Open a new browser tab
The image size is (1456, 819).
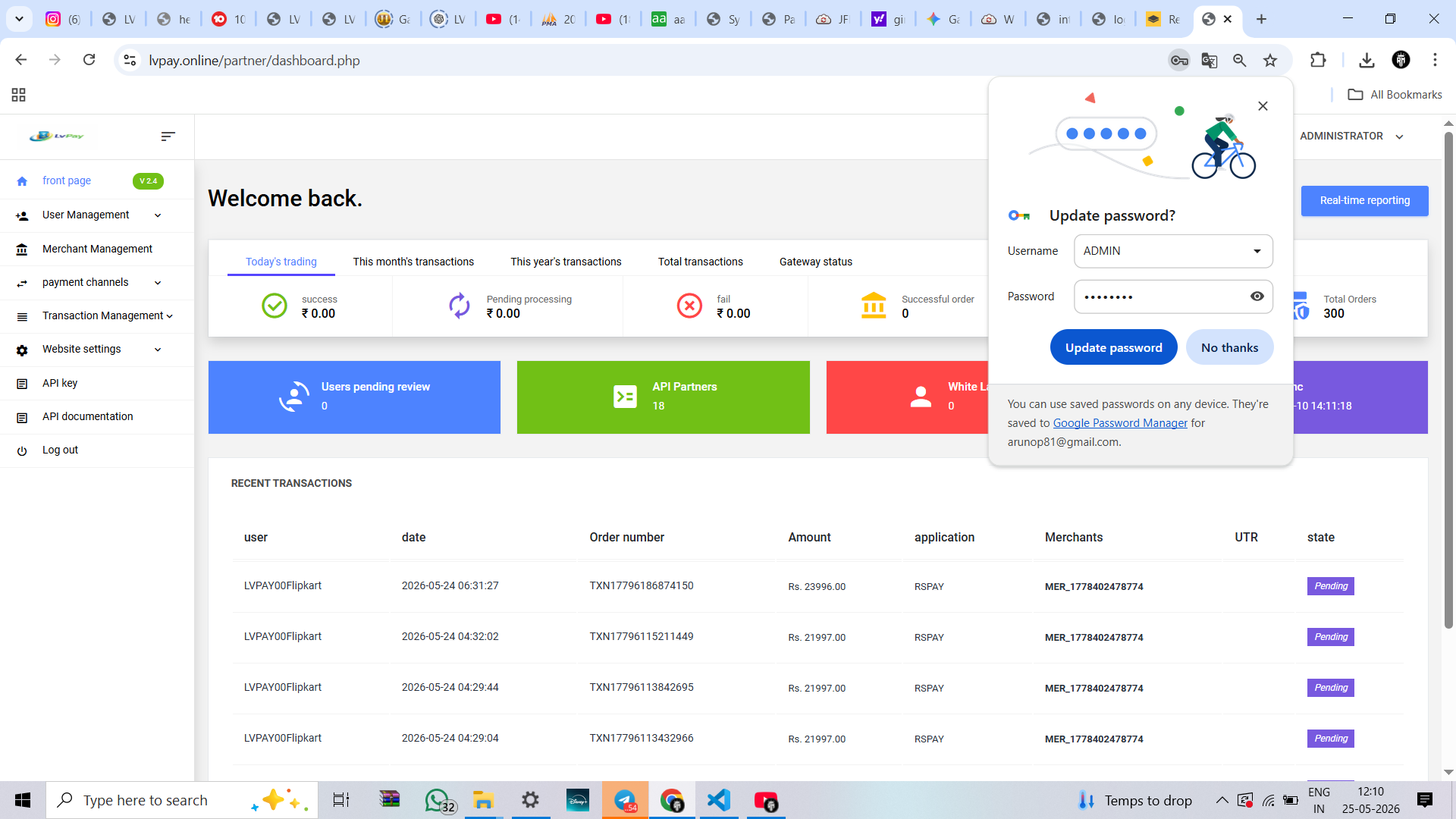(1261, 19)
